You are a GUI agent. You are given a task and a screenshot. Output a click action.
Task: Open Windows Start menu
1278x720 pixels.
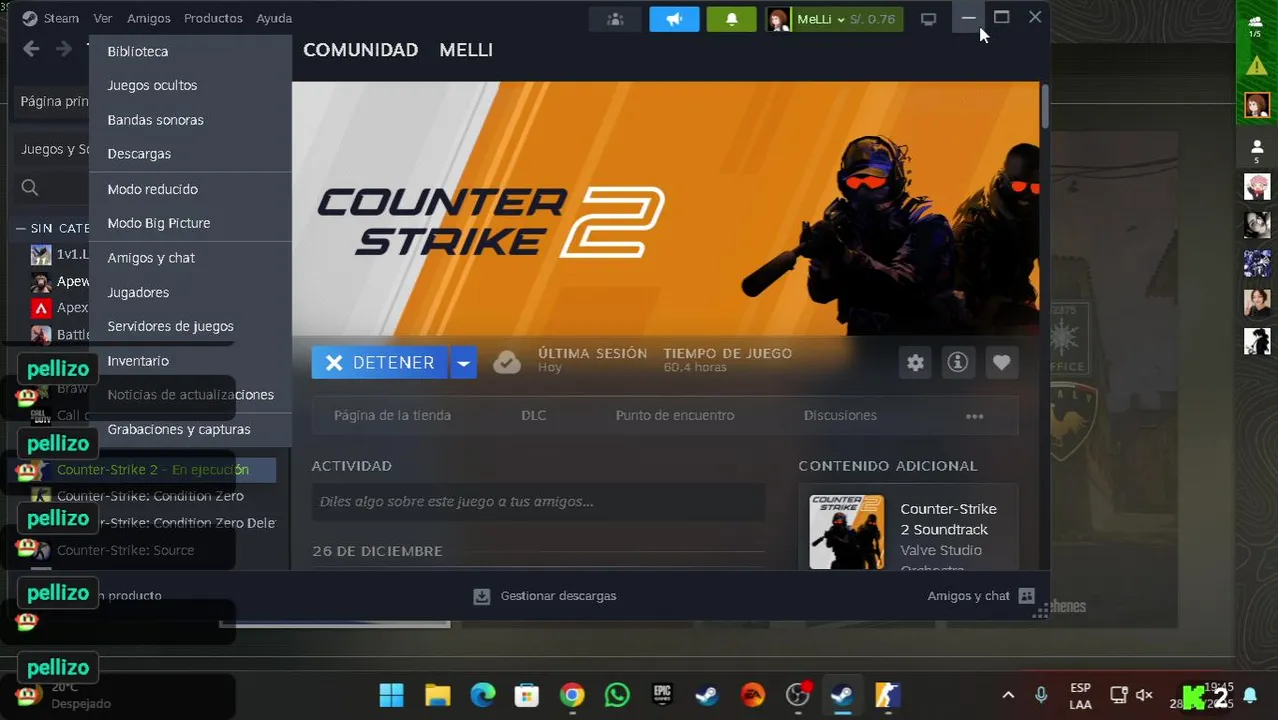click(x=392, y=695)
